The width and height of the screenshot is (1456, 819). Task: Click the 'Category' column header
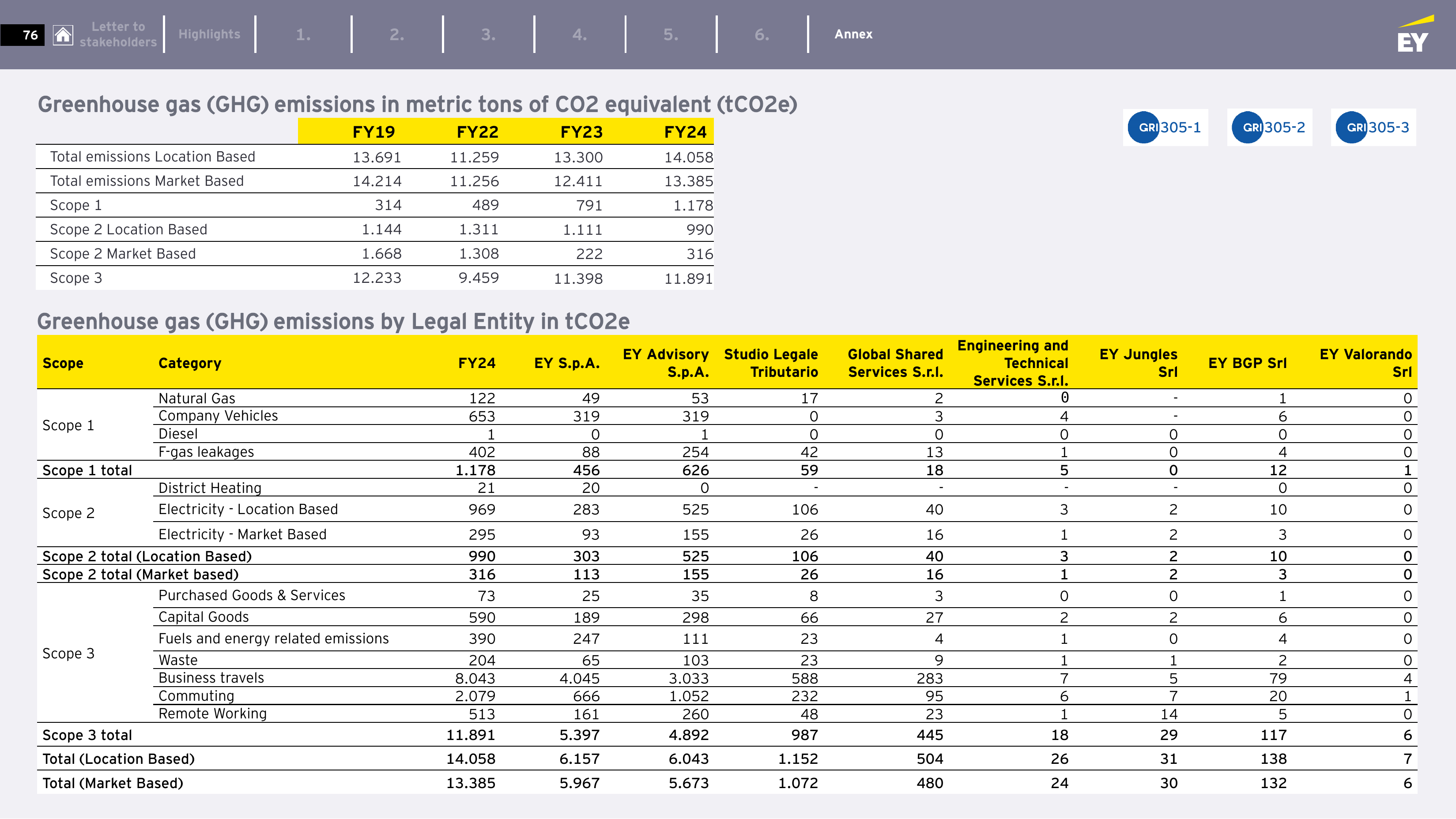click(x=190, y=363)
